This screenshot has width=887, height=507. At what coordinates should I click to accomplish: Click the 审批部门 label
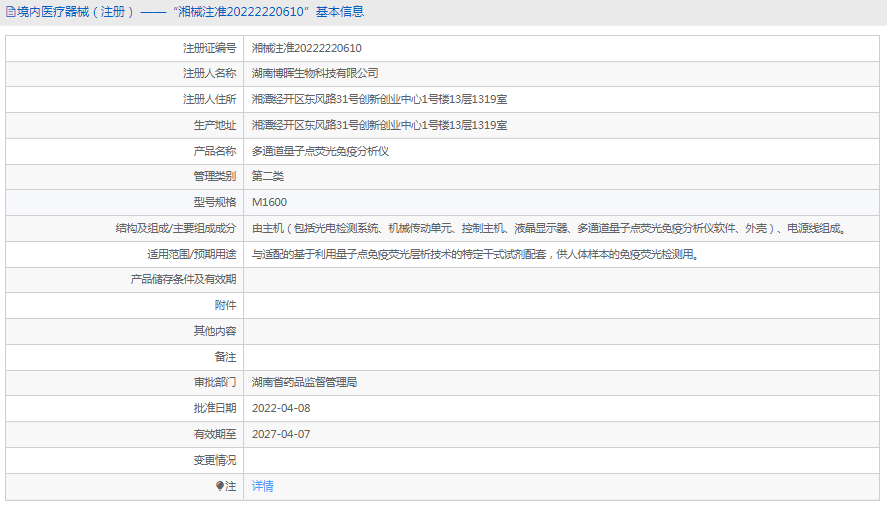pyautogui.click(x=215, y=383)
